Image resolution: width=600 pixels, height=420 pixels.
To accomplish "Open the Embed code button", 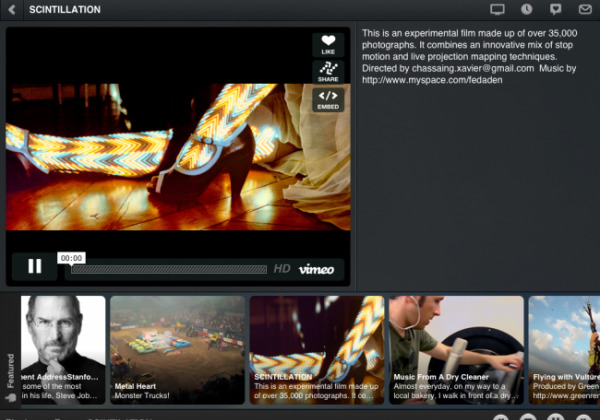I will [x=328, y=99].
